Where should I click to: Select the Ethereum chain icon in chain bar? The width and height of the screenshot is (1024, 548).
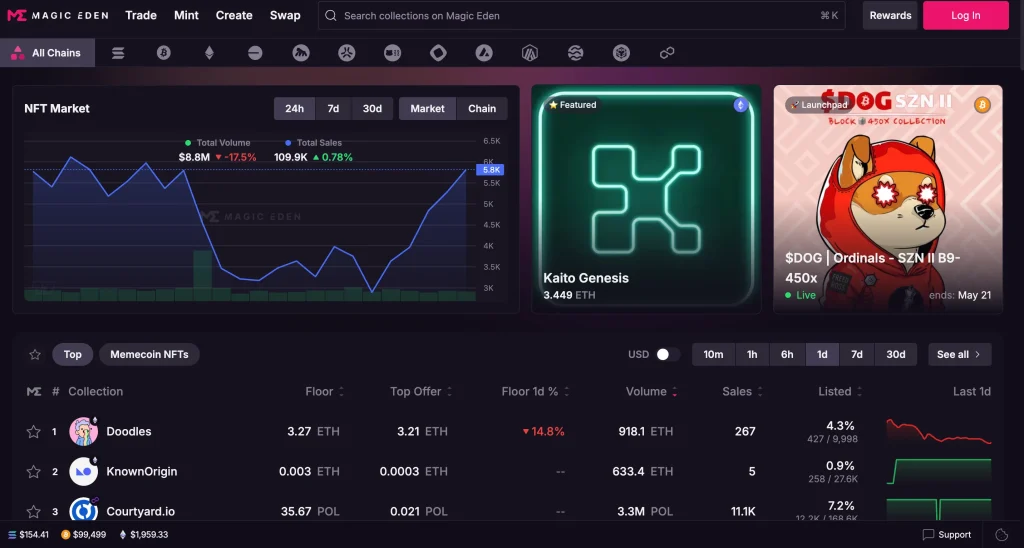[x=210, y=53]
